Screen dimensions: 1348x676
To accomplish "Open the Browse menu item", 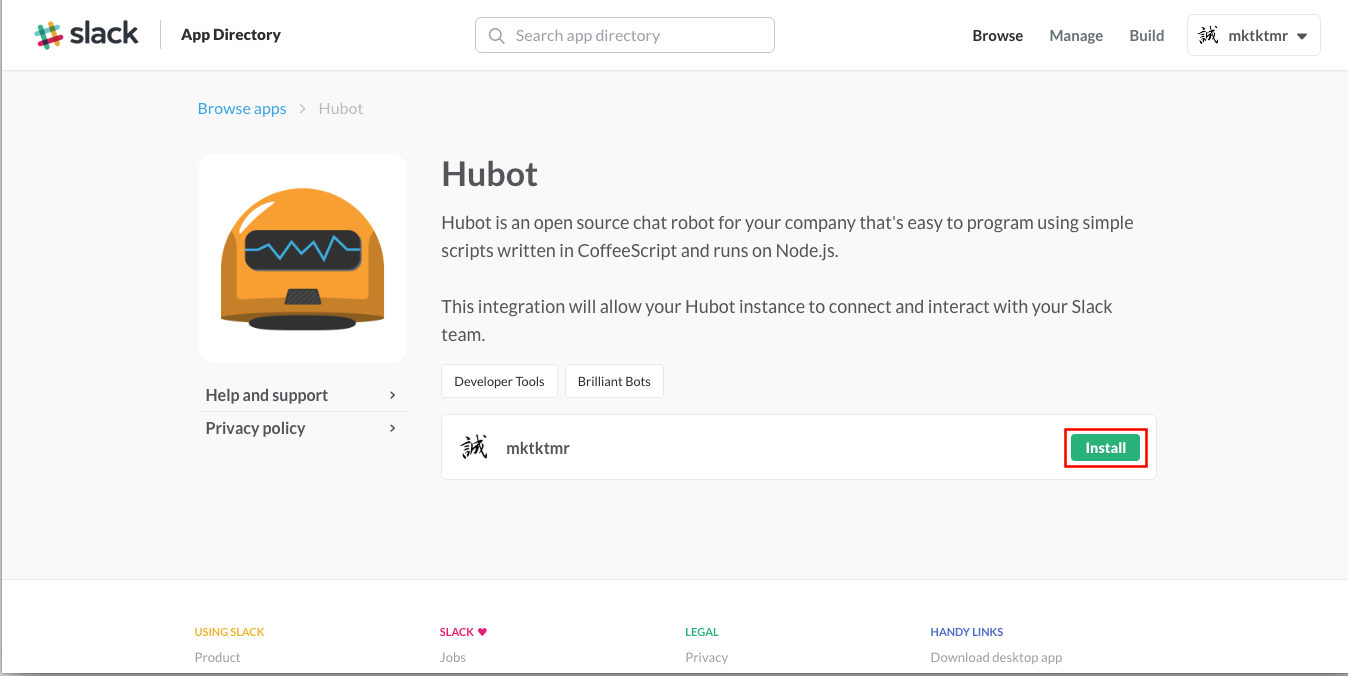I will pos(998,36).
